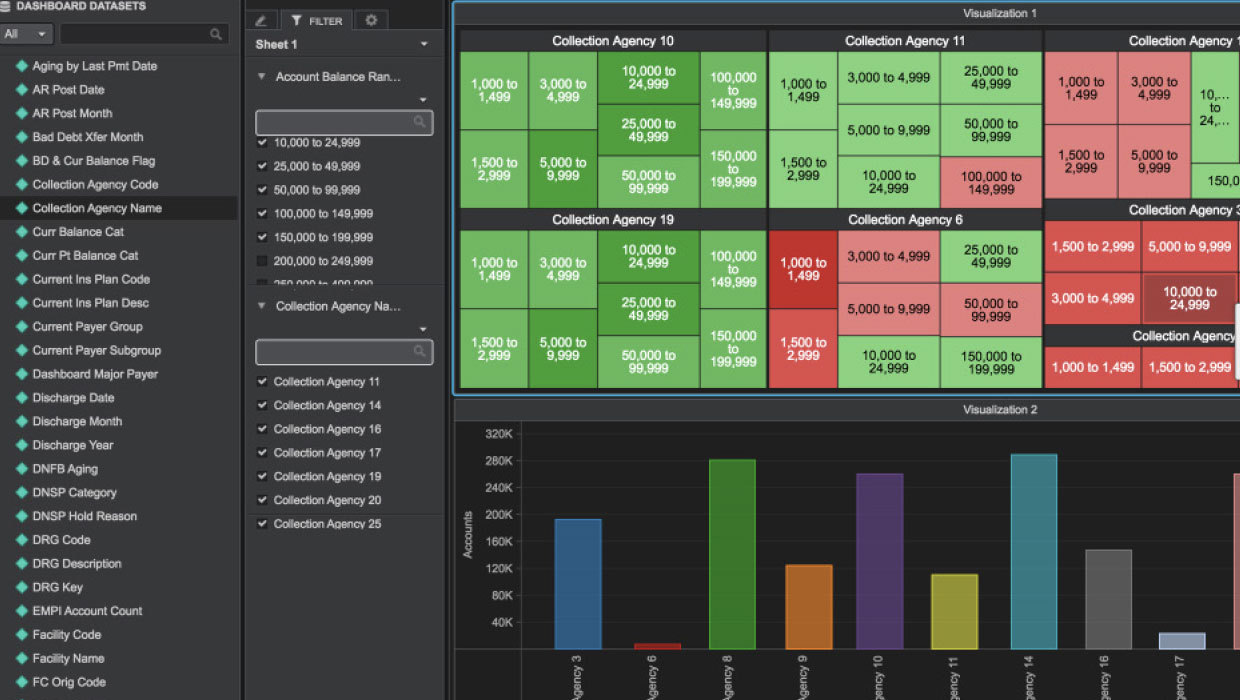Click the Collection Agency Name filter search field

(x=344, y=352)
